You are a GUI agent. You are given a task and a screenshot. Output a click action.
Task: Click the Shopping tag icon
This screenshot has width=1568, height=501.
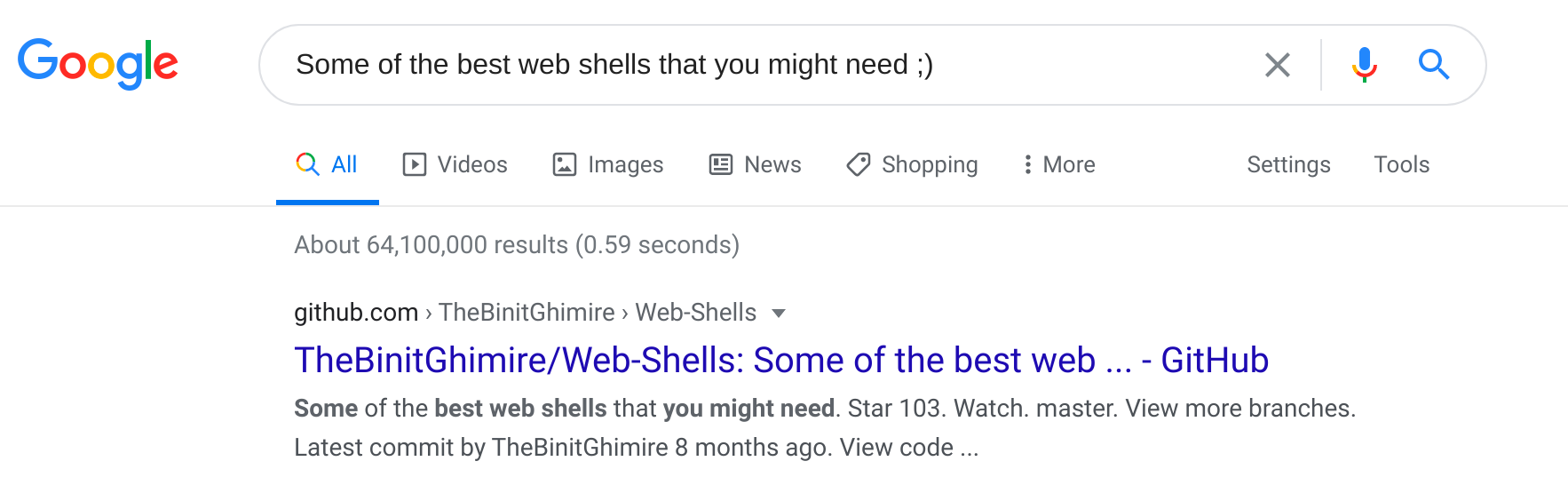pos(859,164)
